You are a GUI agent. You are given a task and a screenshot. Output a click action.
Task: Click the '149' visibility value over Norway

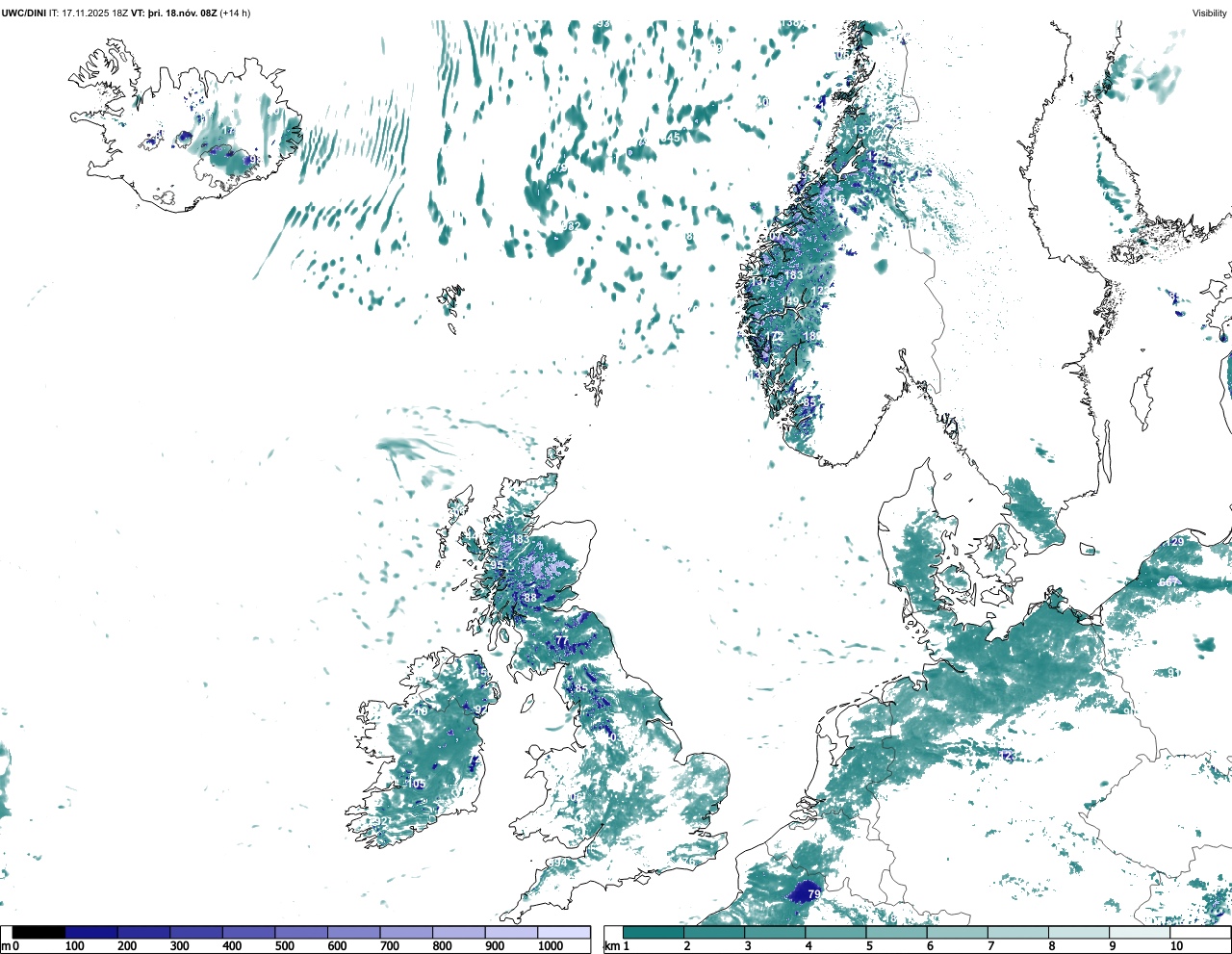point(789,301)
